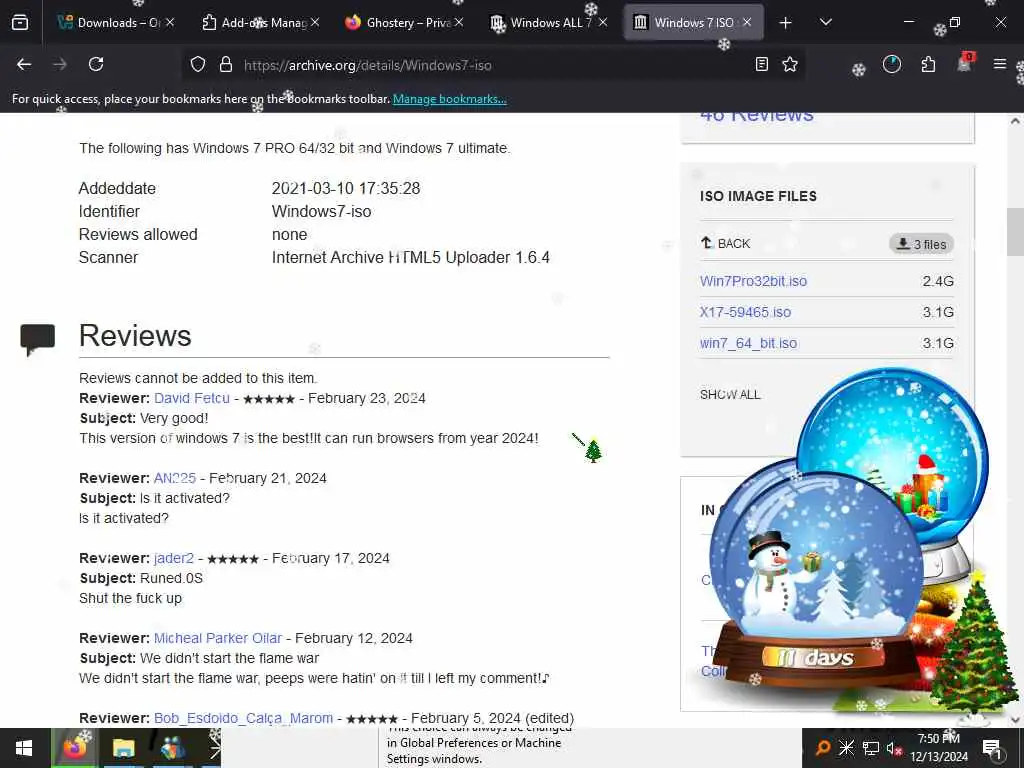Image resolution: width=1024 pixels, height=768 pixels.
Task: View site security padlock information
Action: point(226,64)
